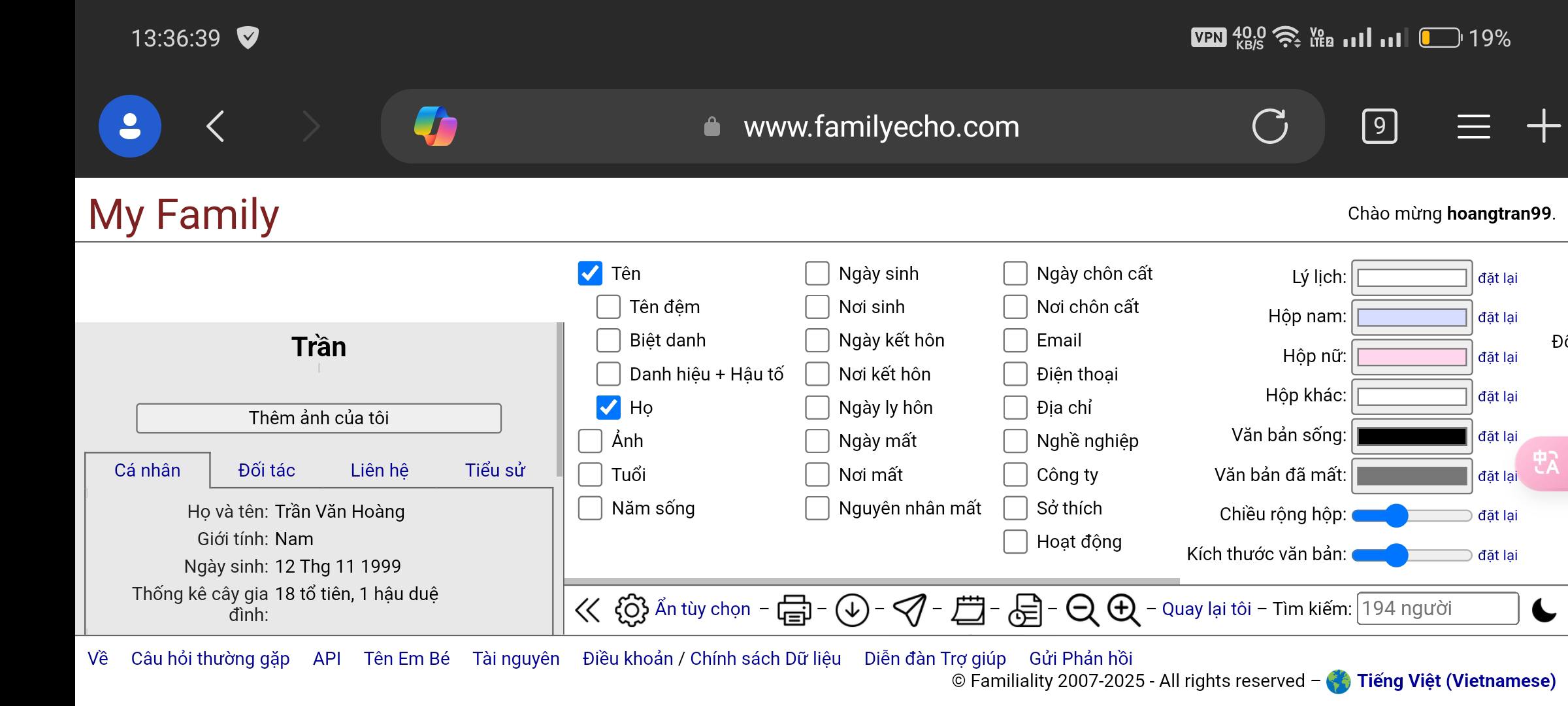Click the document history icon
This screenshot has height=706, width=1568.
[x=1025, y=609]
